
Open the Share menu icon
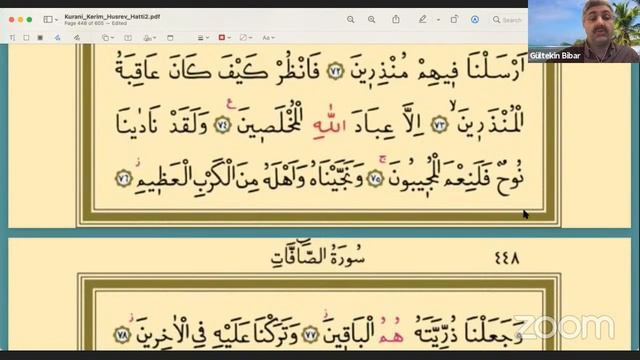point(396,19)
